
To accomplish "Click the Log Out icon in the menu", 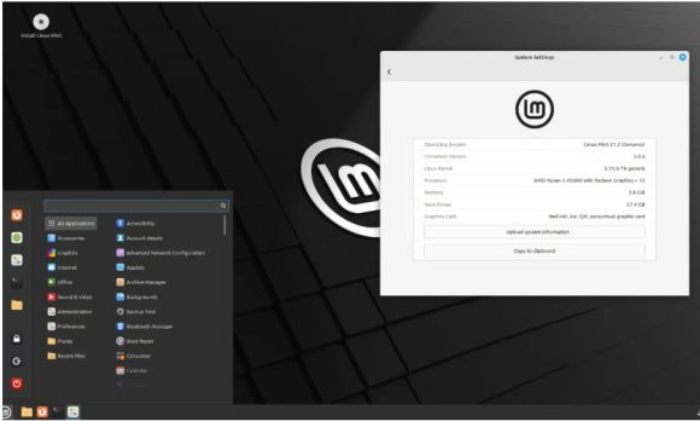I will click(x=17, y=361).
